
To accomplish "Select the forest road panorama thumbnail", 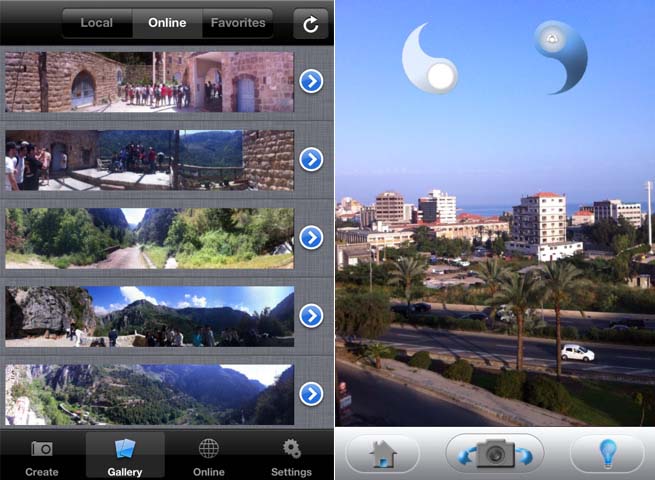I will coord(149,238).
